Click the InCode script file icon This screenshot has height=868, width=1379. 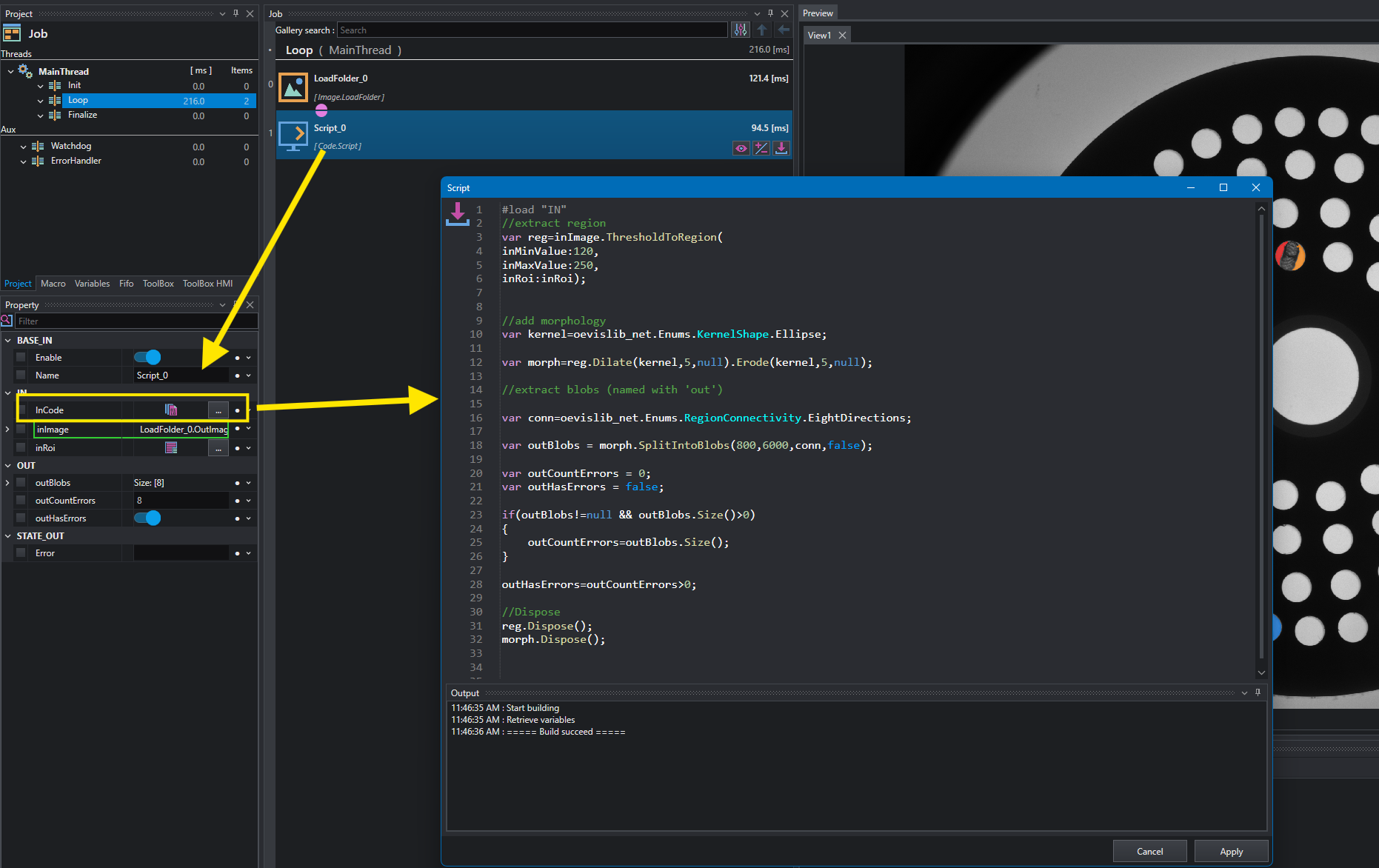[x=171, y=410]
